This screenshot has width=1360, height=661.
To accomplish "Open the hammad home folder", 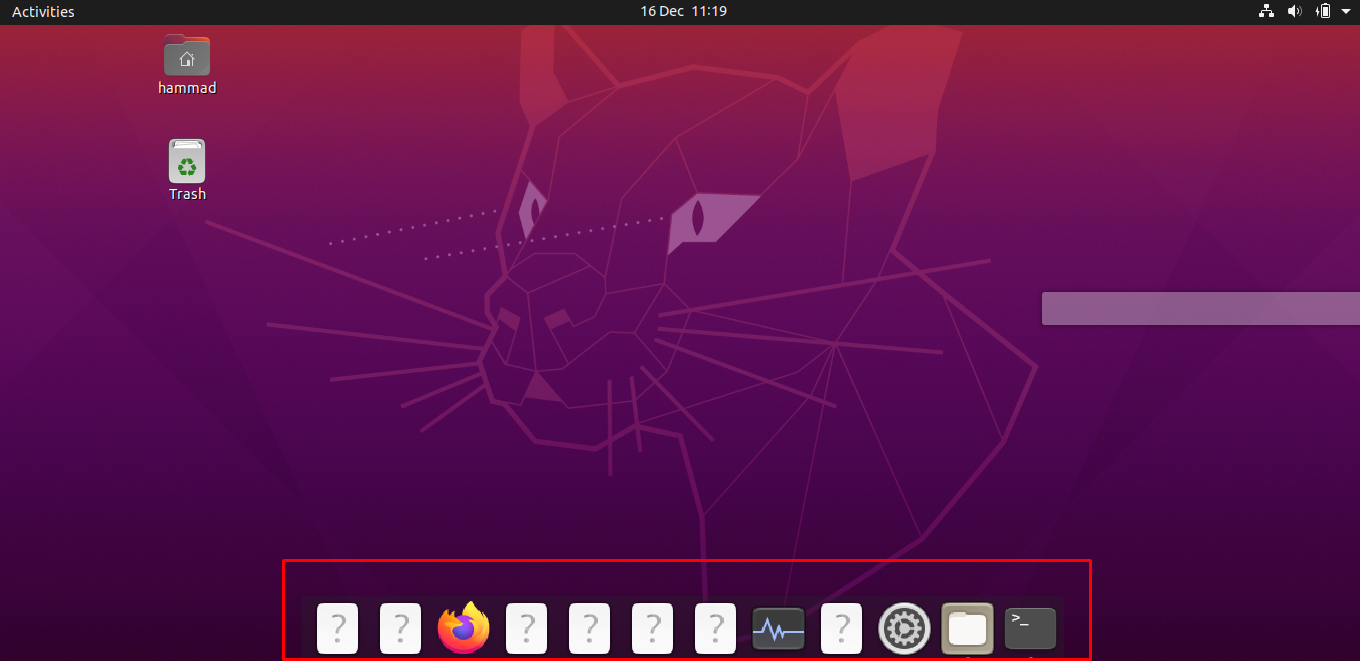I will pos(187,56).
